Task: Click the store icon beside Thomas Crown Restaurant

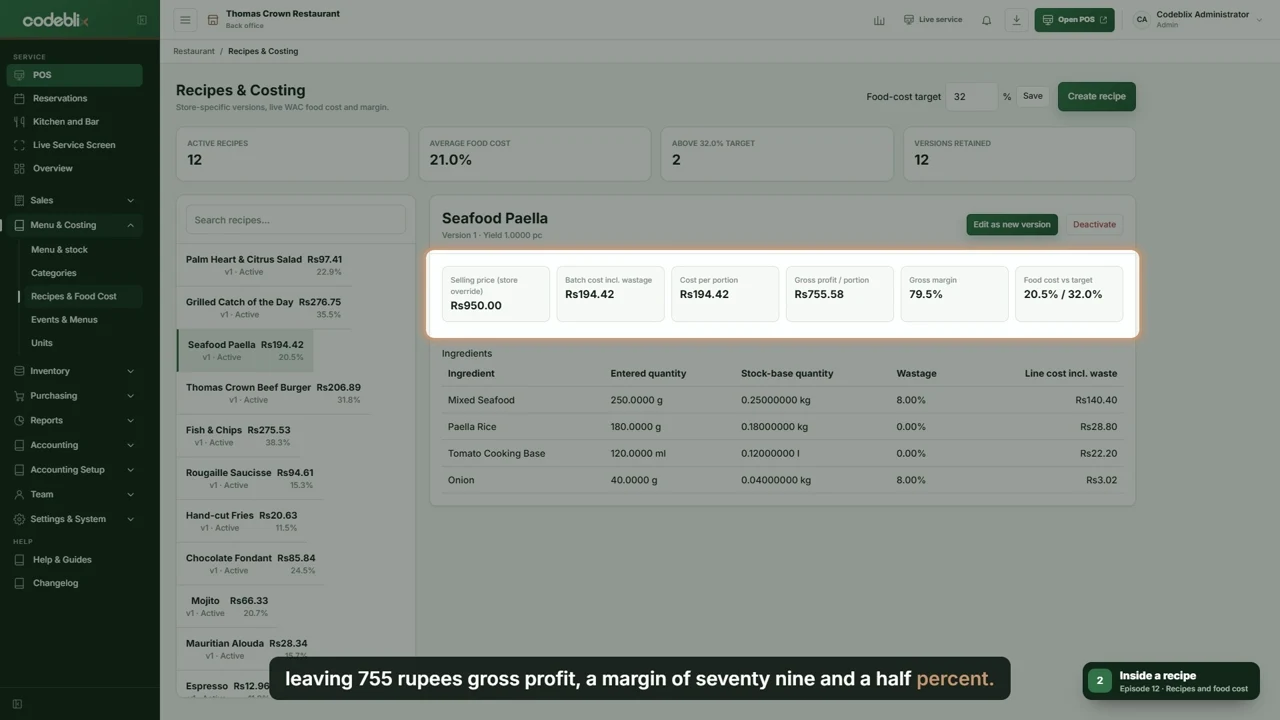Action: 213,20
